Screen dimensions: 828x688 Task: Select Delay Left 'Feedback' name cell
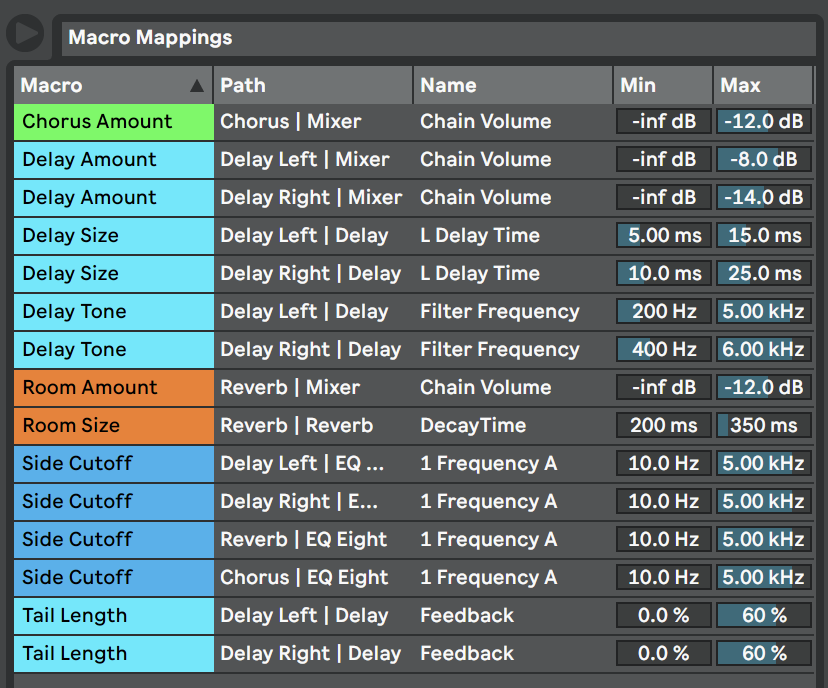[514, 616]
